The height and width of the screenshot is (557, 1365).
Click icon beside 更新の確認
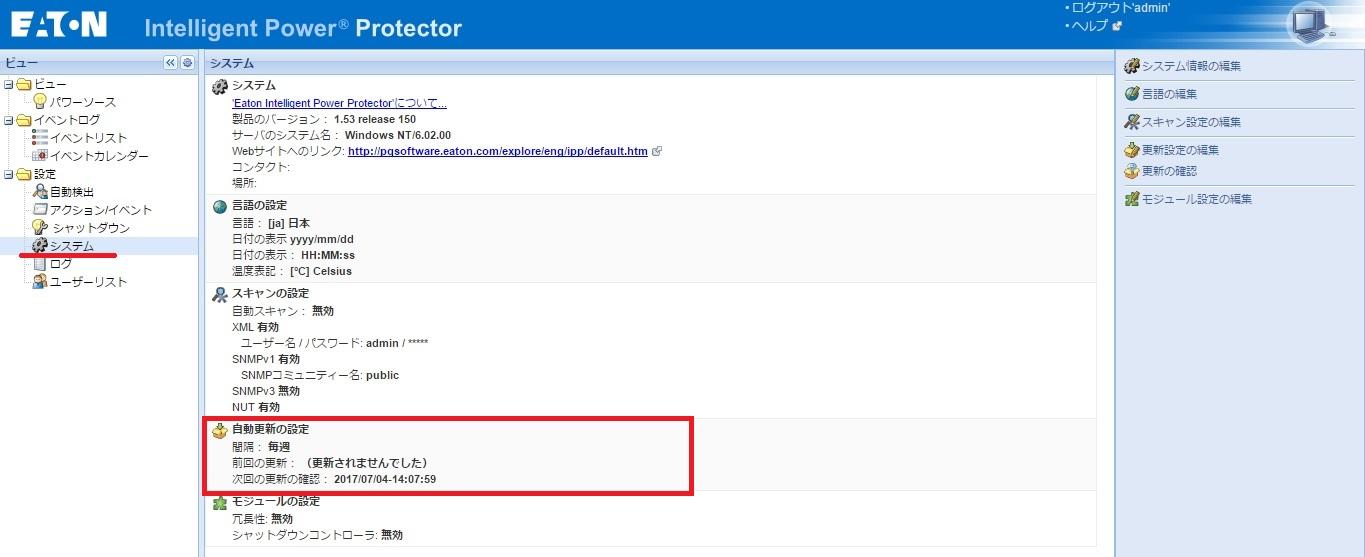[1132, 171]
